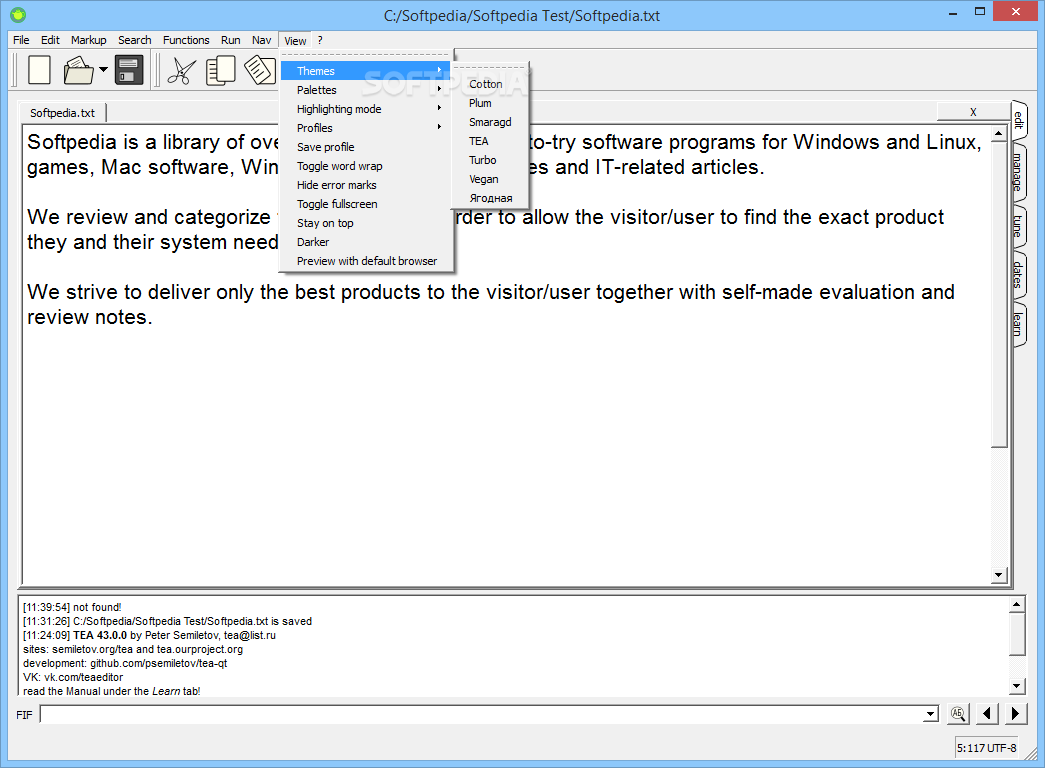Expand the Highlighting mode submenu
1045x768 pixels.
tap(365, 109)
